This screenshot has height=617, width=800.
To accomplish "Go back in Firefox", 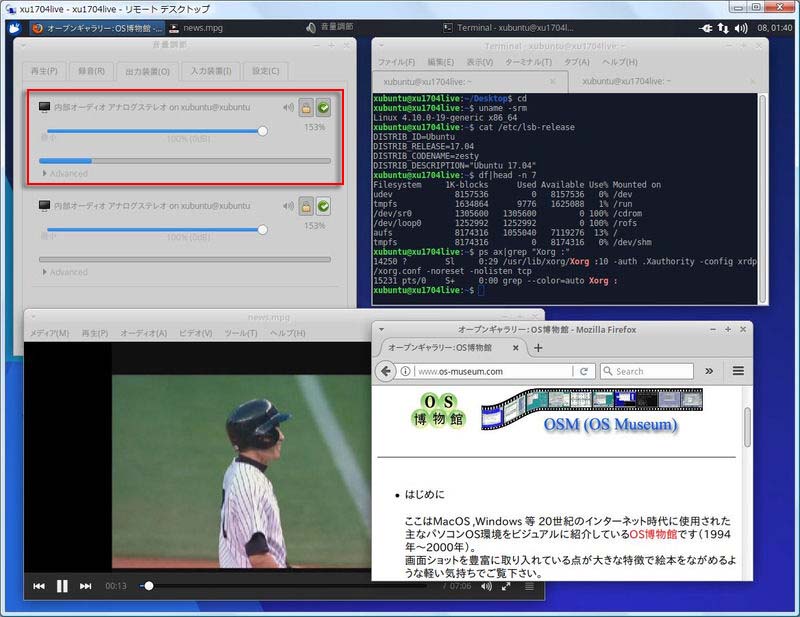I will (386, 371).
